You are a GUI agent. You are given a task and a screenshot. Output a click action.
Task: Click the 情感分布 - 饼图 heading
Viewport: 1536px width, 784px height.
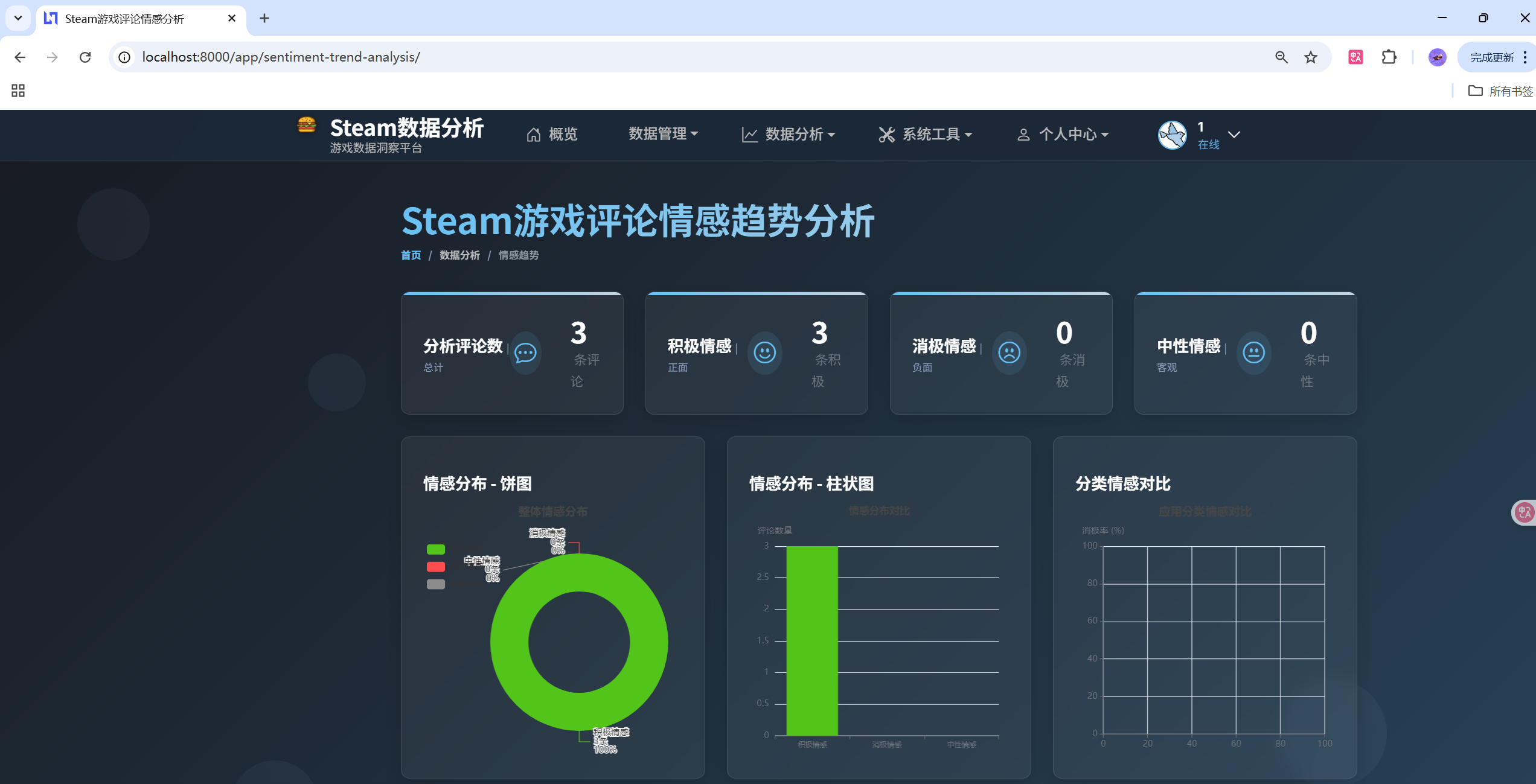[478, 484]
